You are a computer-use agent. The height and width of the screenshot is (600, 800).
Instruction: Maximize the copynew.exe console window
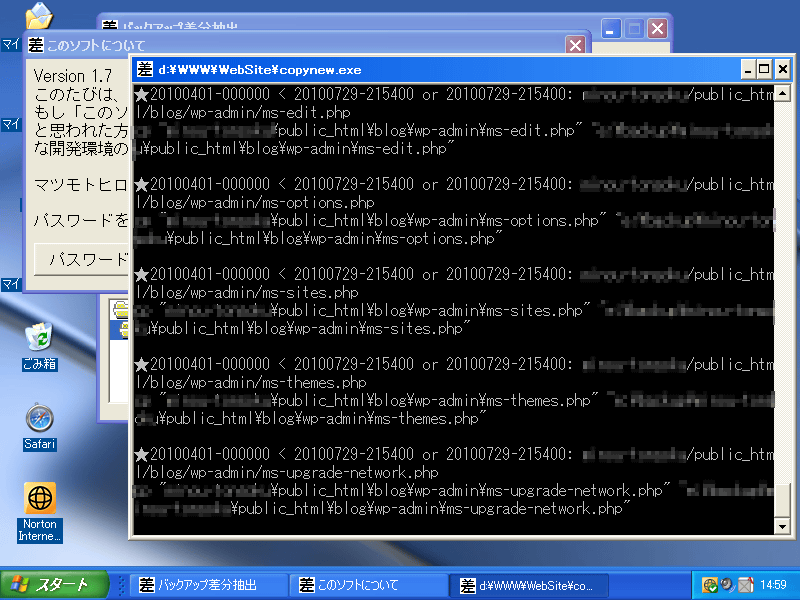[764, 69]
